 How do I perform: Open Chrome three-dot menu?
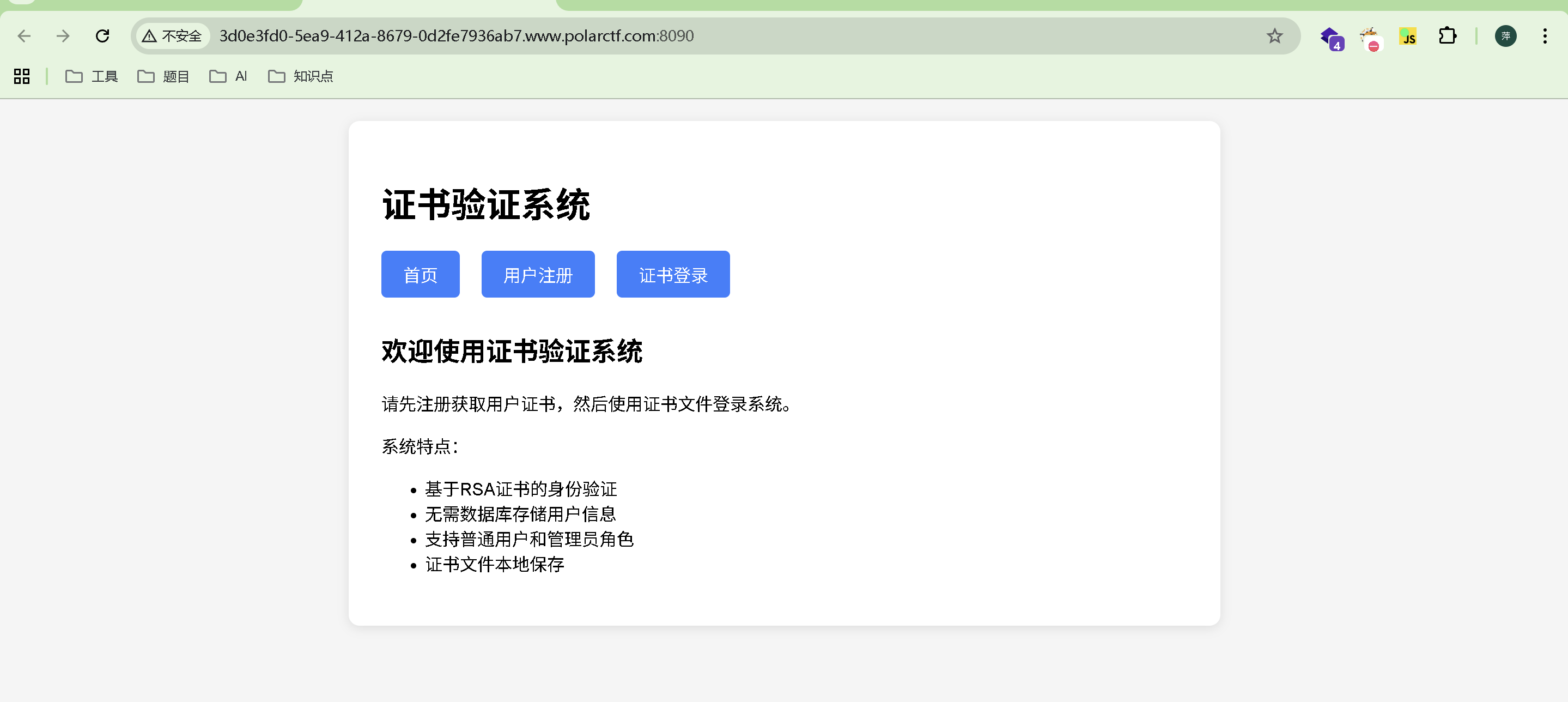pos(1544,36)
